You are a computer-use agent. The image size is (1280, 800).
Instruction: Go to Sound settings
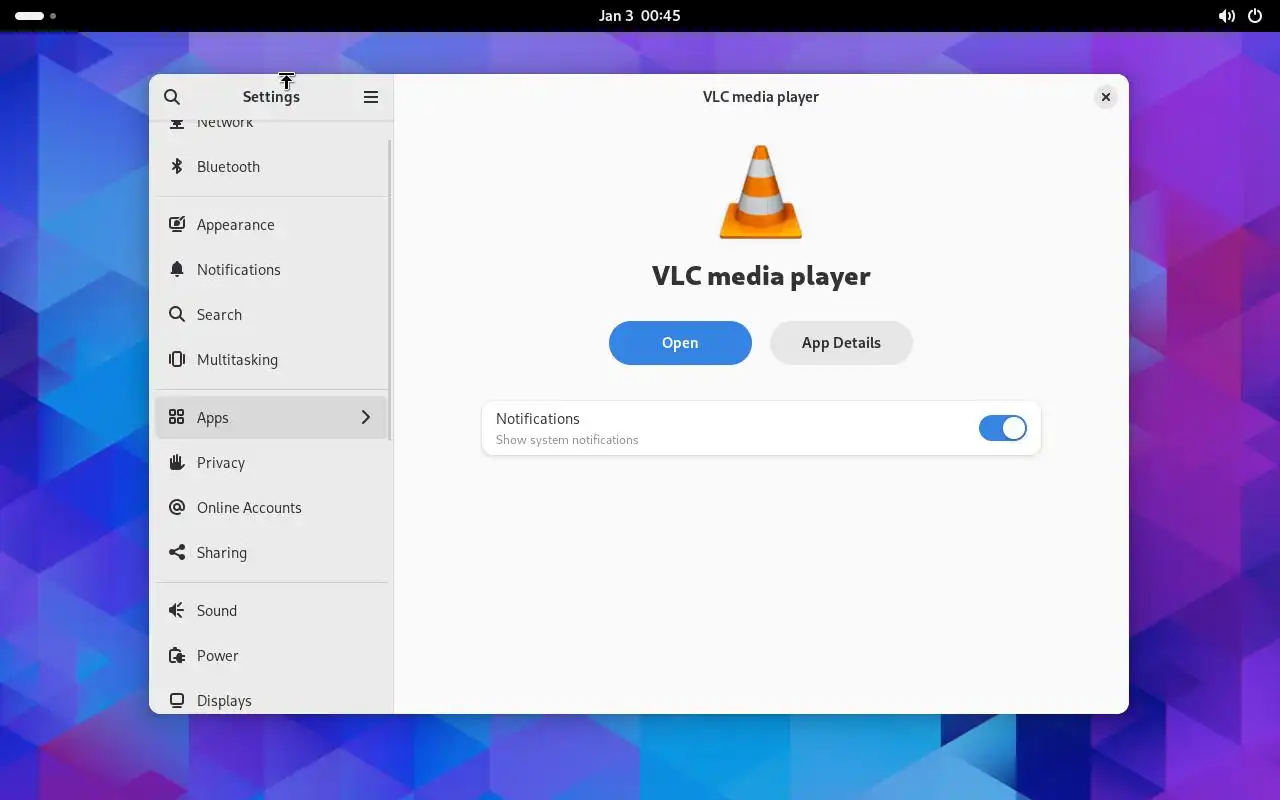pos(271,611)
